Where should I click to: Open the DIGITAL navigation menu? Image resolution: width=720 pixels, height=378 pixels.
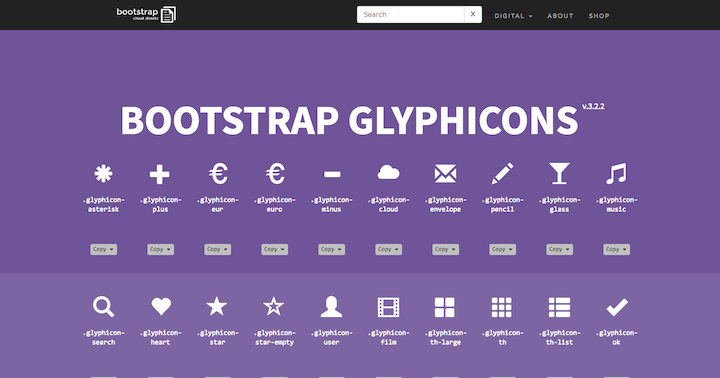pyautogui.click(x=513, y=16)
